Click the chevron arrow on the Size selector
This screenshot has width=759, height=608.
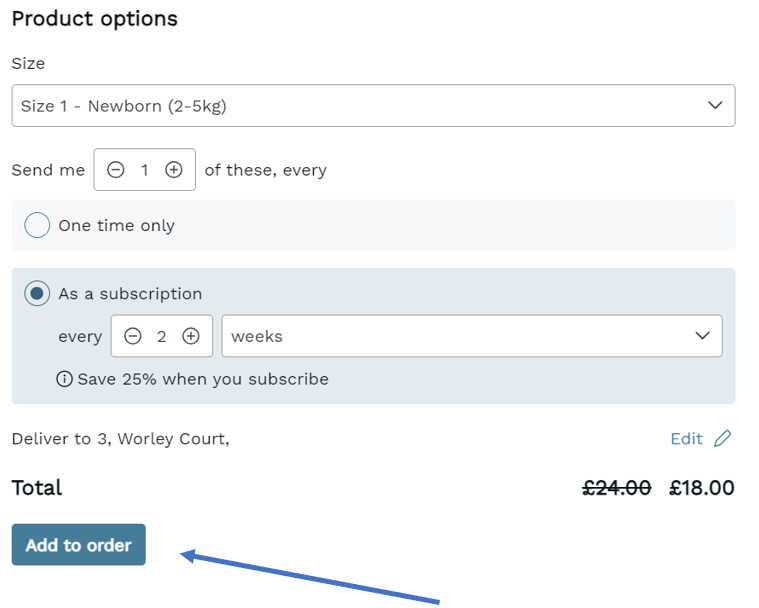tap(715, 105)
